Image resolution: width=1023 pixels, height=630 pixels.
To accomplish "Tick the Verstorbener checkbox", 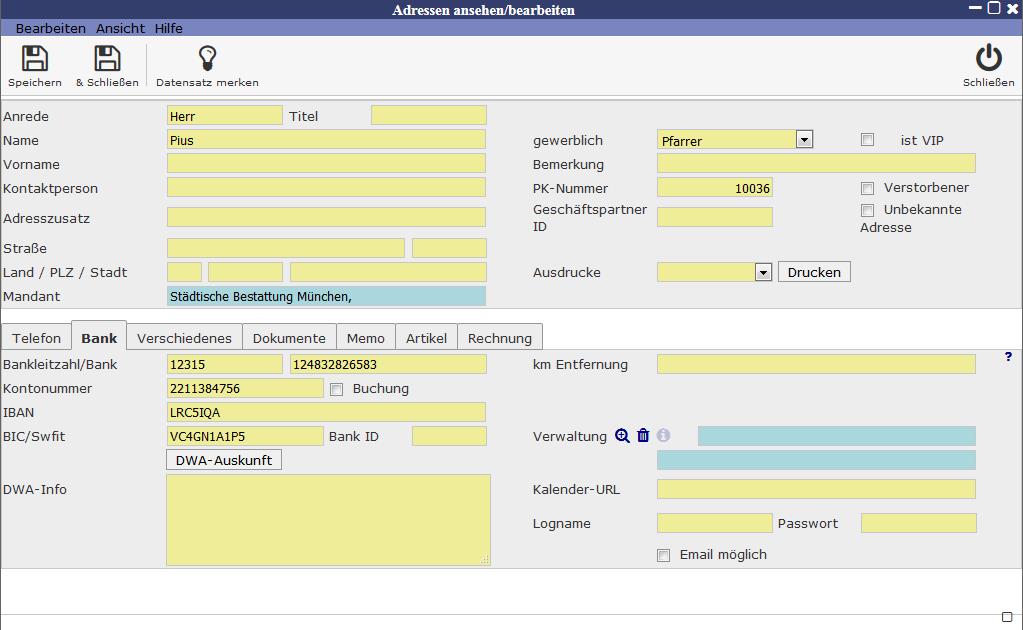I will point(867,188).
